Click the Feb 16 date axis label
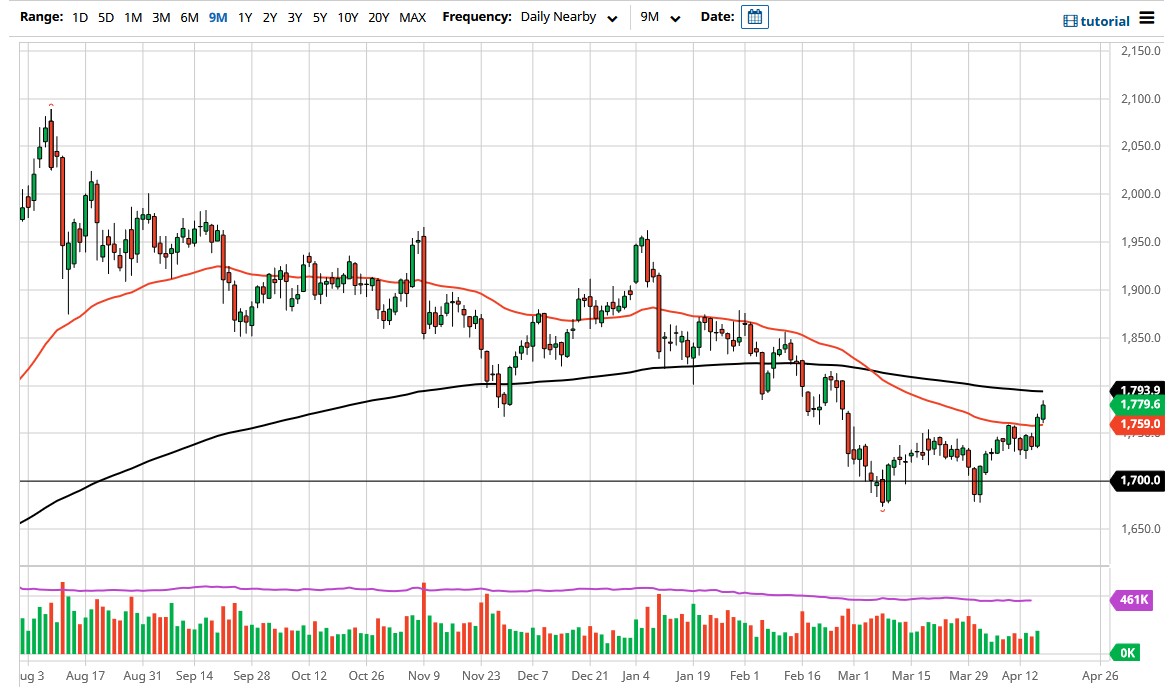 pos(803,676)
